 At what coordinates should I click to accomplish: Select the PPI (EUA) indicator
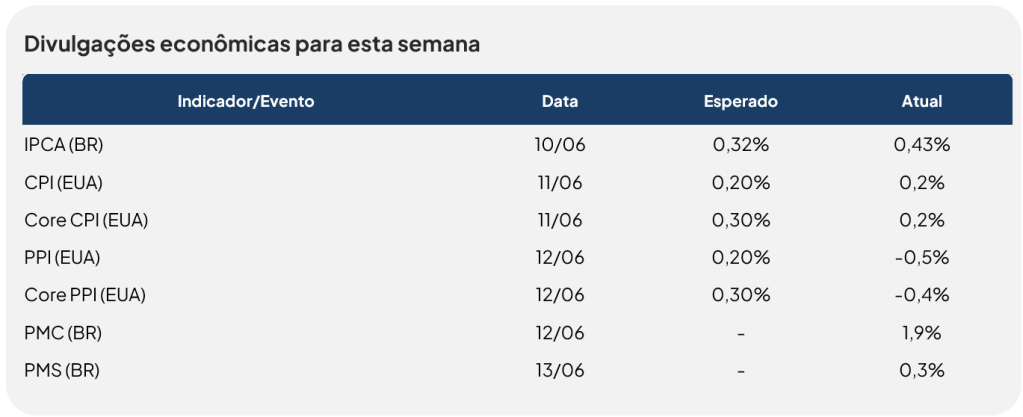(x=63, y=258)
